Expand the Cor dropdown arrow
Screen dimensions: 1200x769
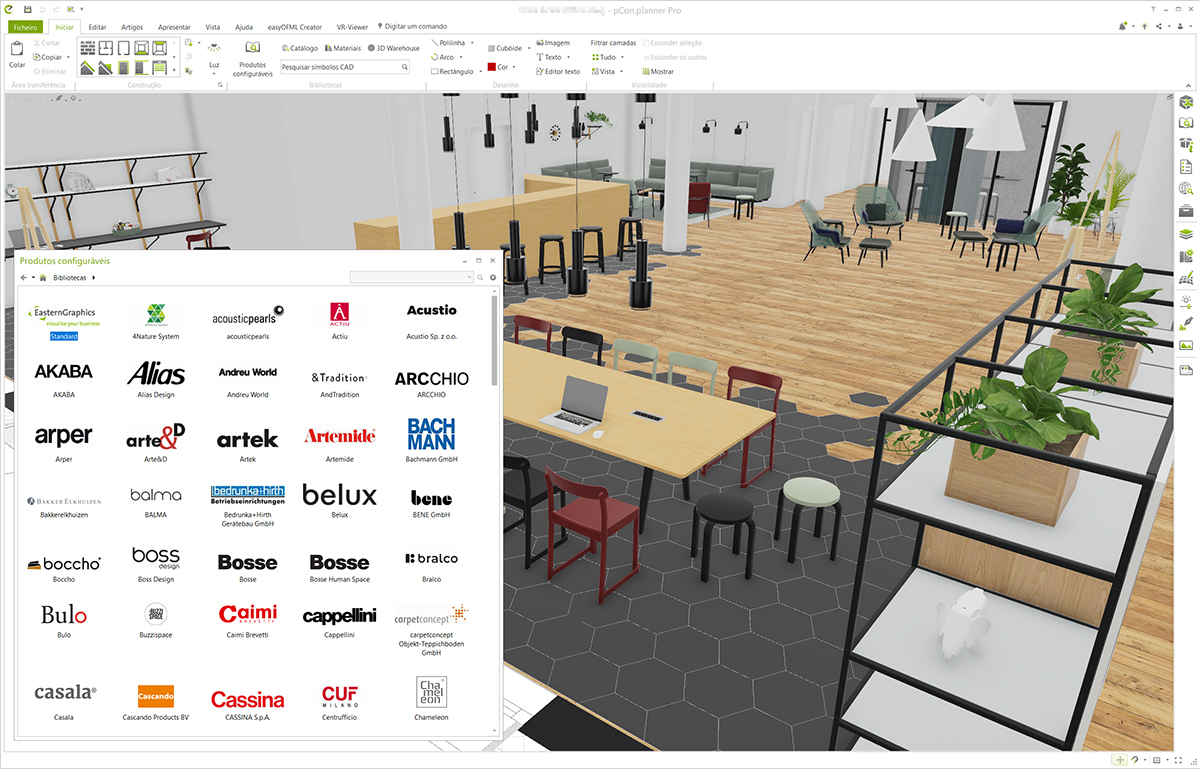tap(516, 67)
